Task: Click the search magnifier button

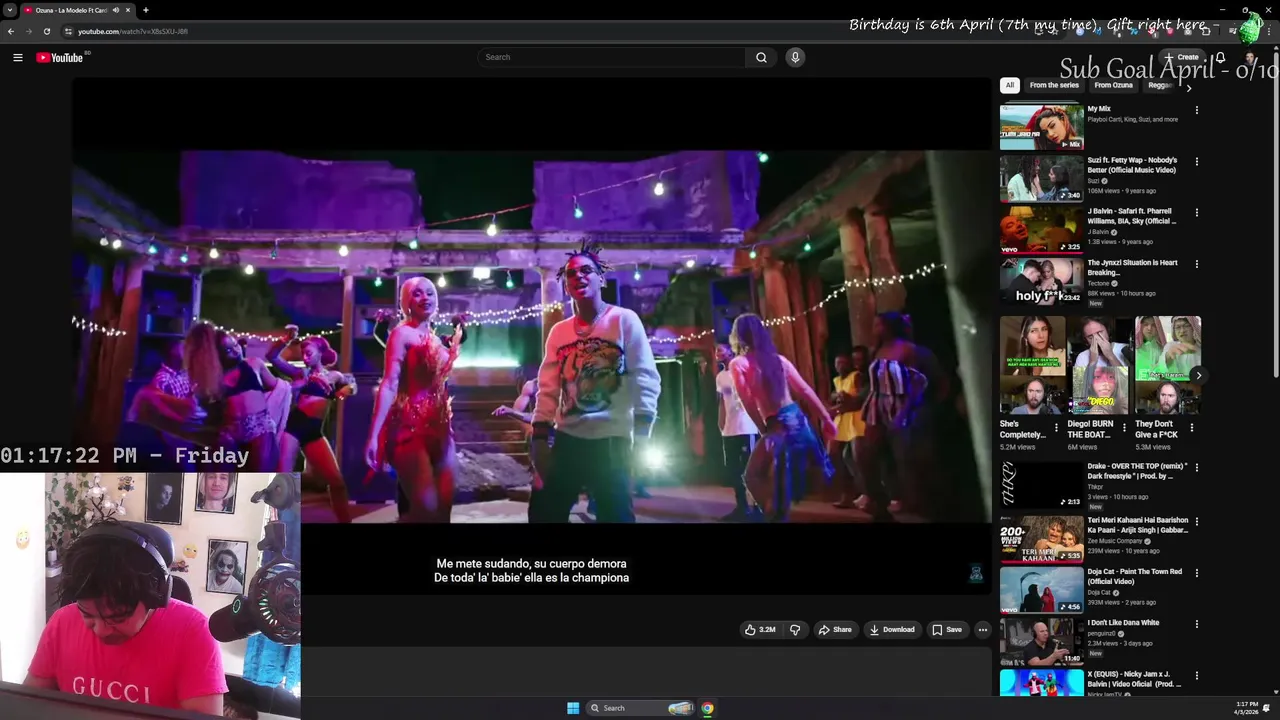Action: 761,57
